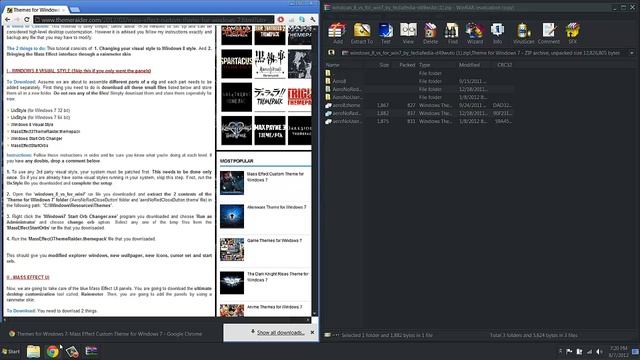Click the Chrome page vertical scrollbar

(314, 171)
